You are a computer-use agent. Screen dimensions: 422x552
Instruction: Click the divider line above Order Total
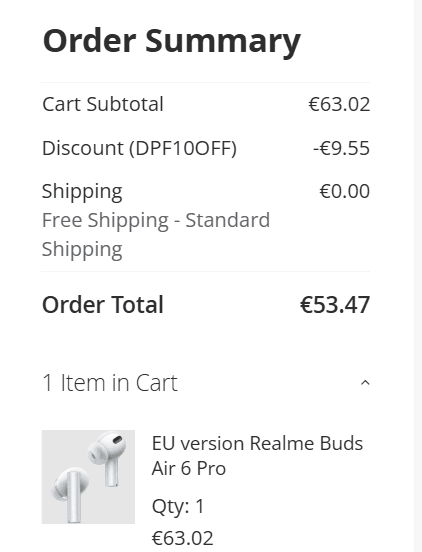pos(206,271)
